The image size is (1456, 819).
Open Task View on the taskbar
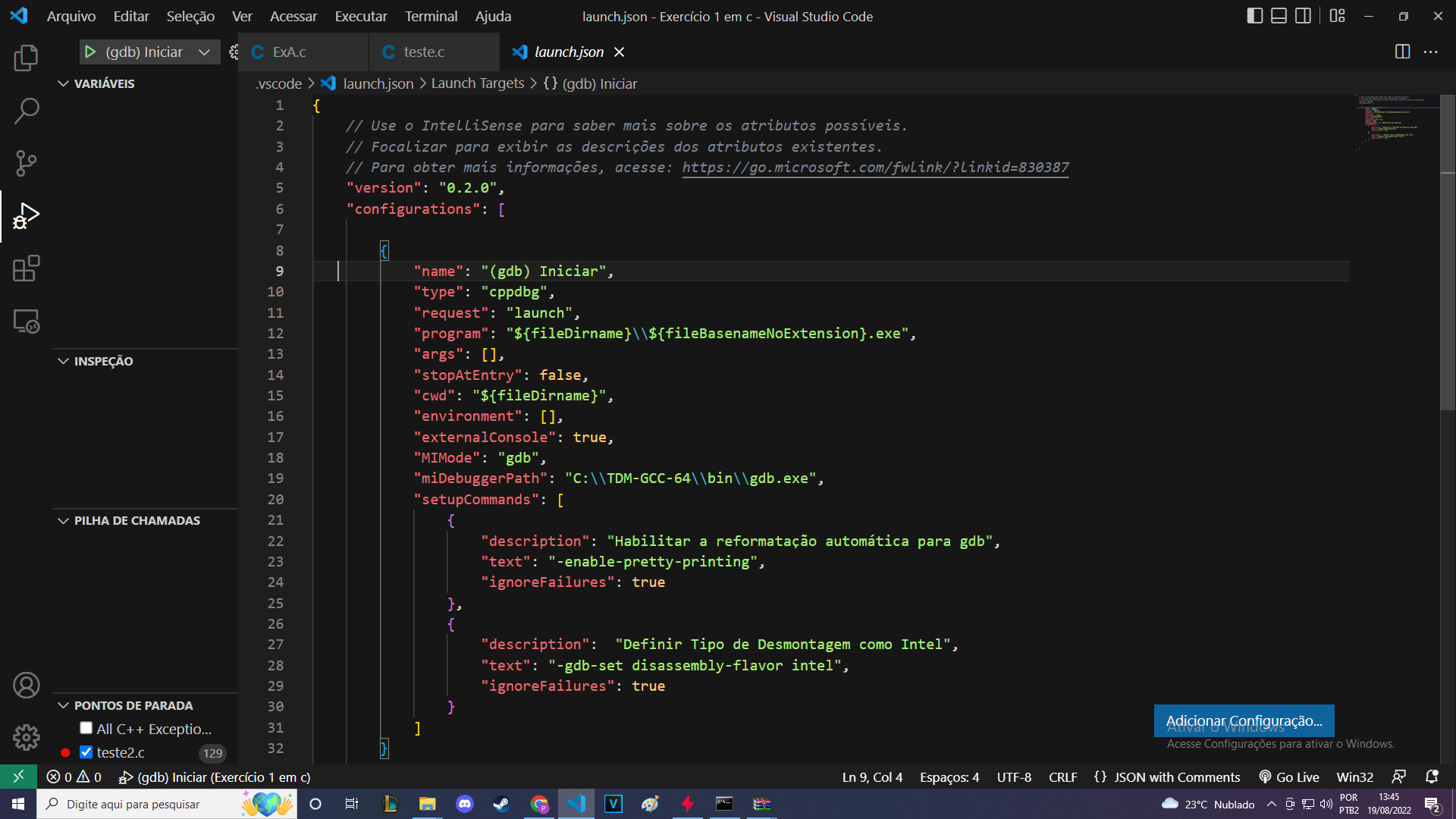(x=351, y=804)
